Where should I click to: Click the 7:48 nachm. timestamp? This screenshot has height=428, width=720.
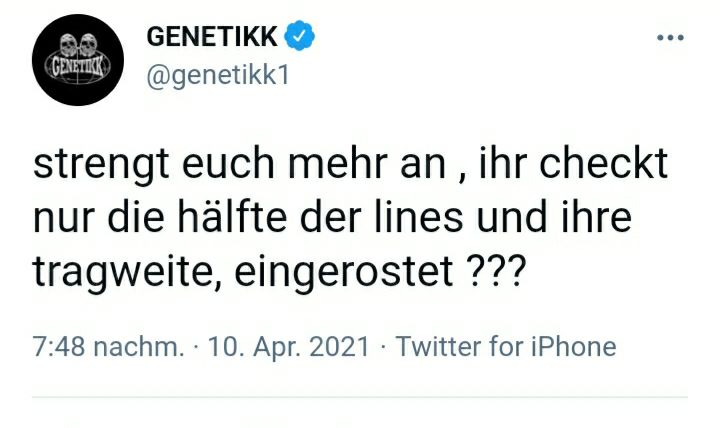108,346
